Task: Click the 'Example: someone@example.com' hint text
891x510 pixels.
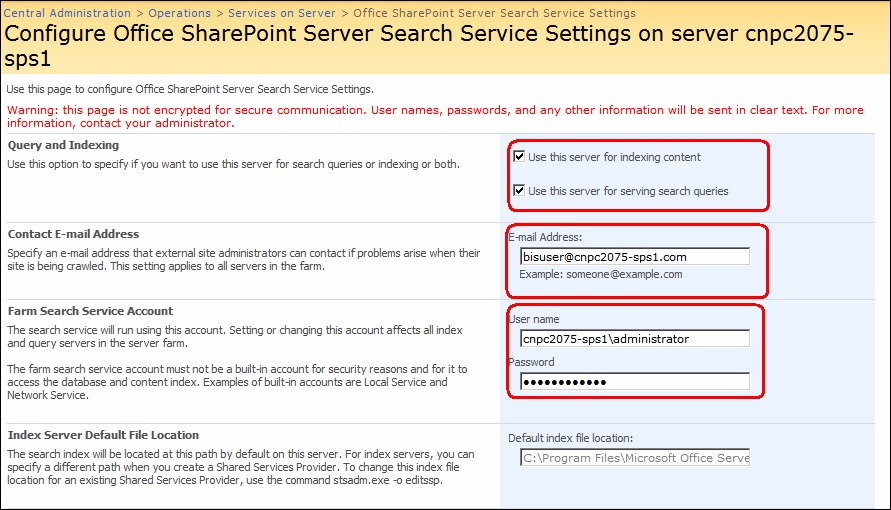Action: coord(601,274)
